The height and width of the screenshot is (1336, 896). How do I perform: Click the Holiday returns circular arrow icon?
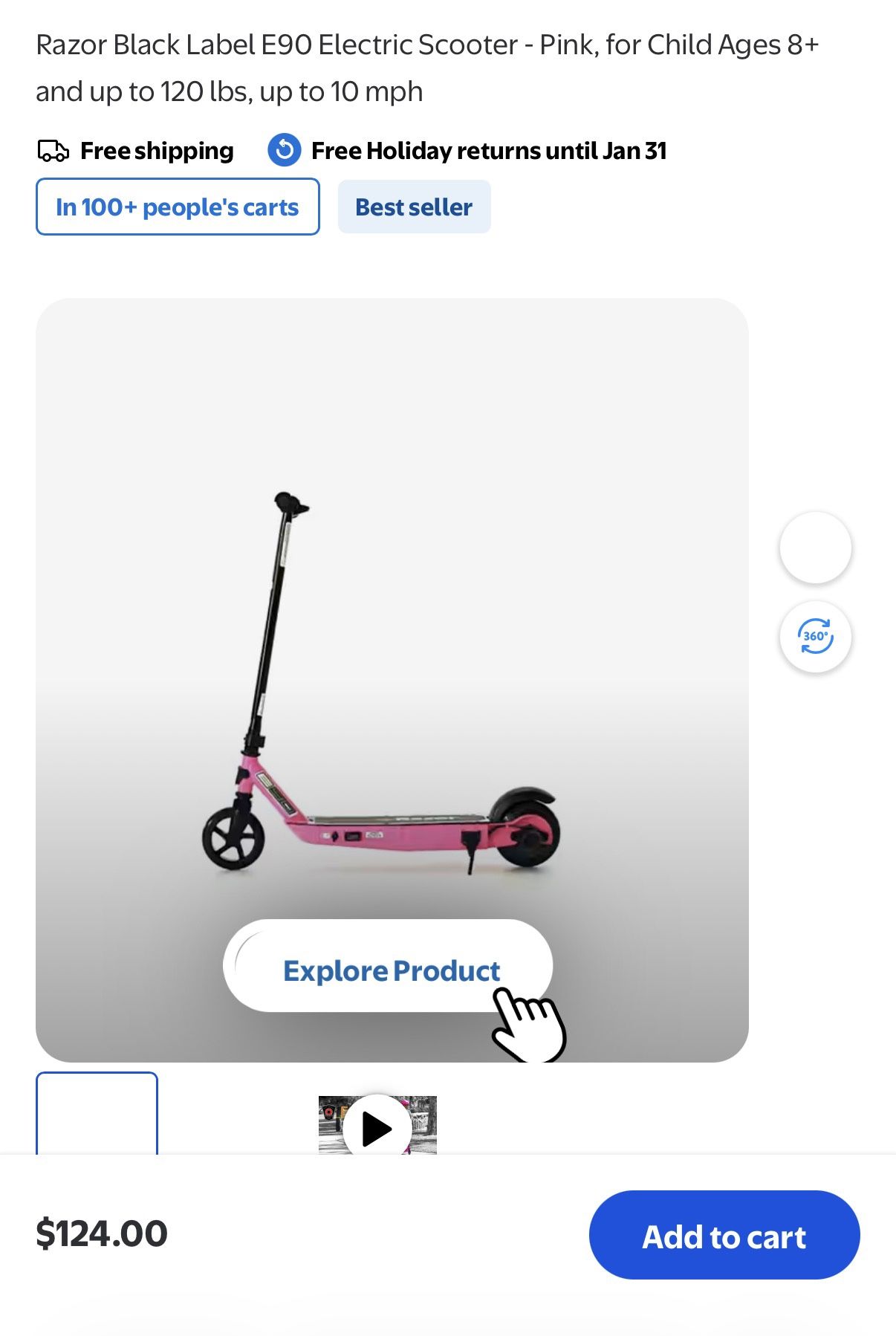(x=284, y=150)
